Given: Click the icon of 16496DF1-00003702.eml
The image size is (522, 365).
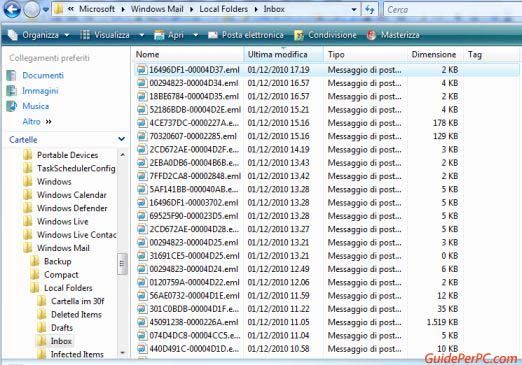Looking at the screenshot, I should (x=142, y=203).
